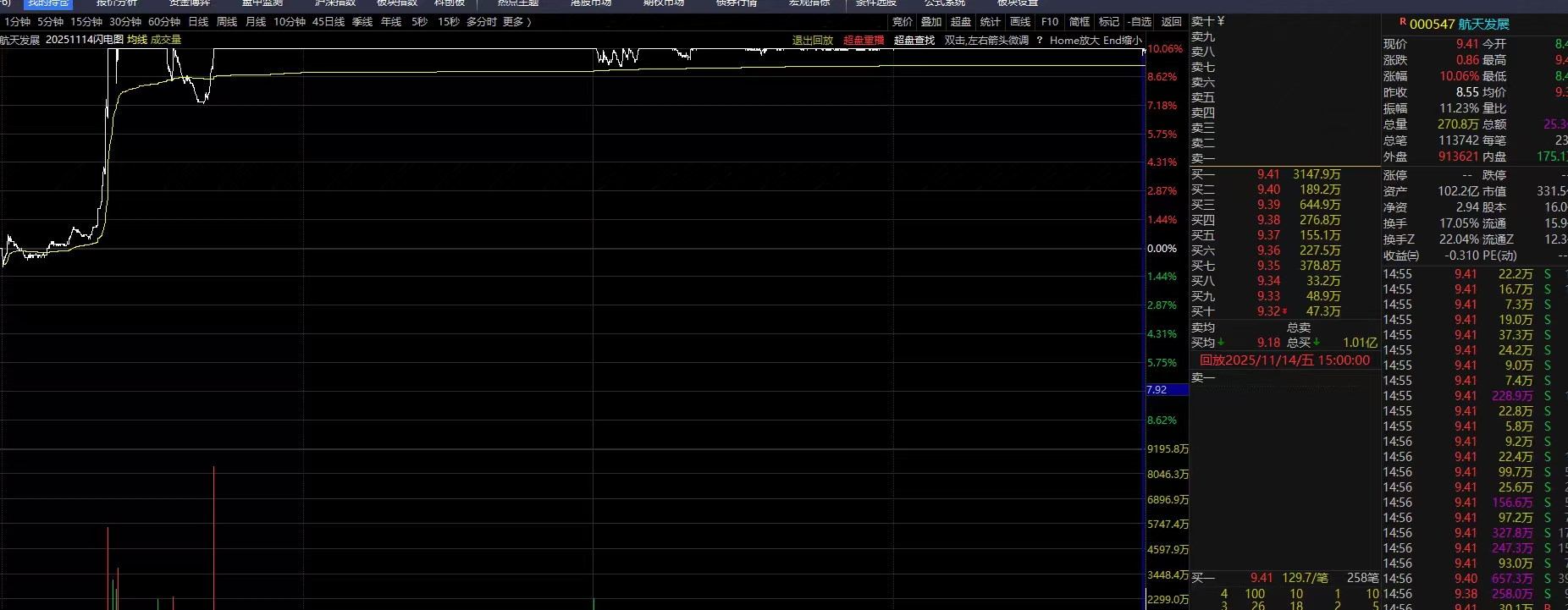Open F10 company information
Image resolution: width=1568 pixels, height=610 pixels.
pos(1050,22)
